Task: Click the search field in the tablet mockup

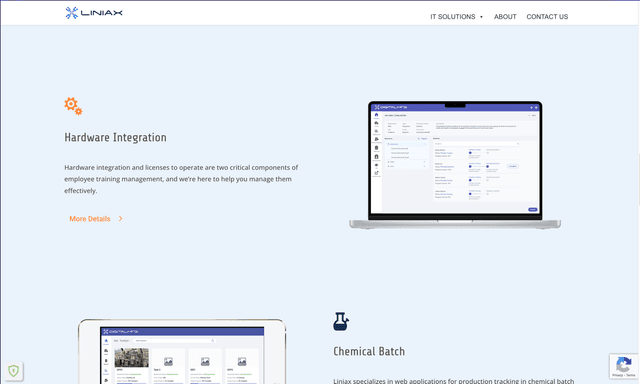Action: [x=174, y=340]
